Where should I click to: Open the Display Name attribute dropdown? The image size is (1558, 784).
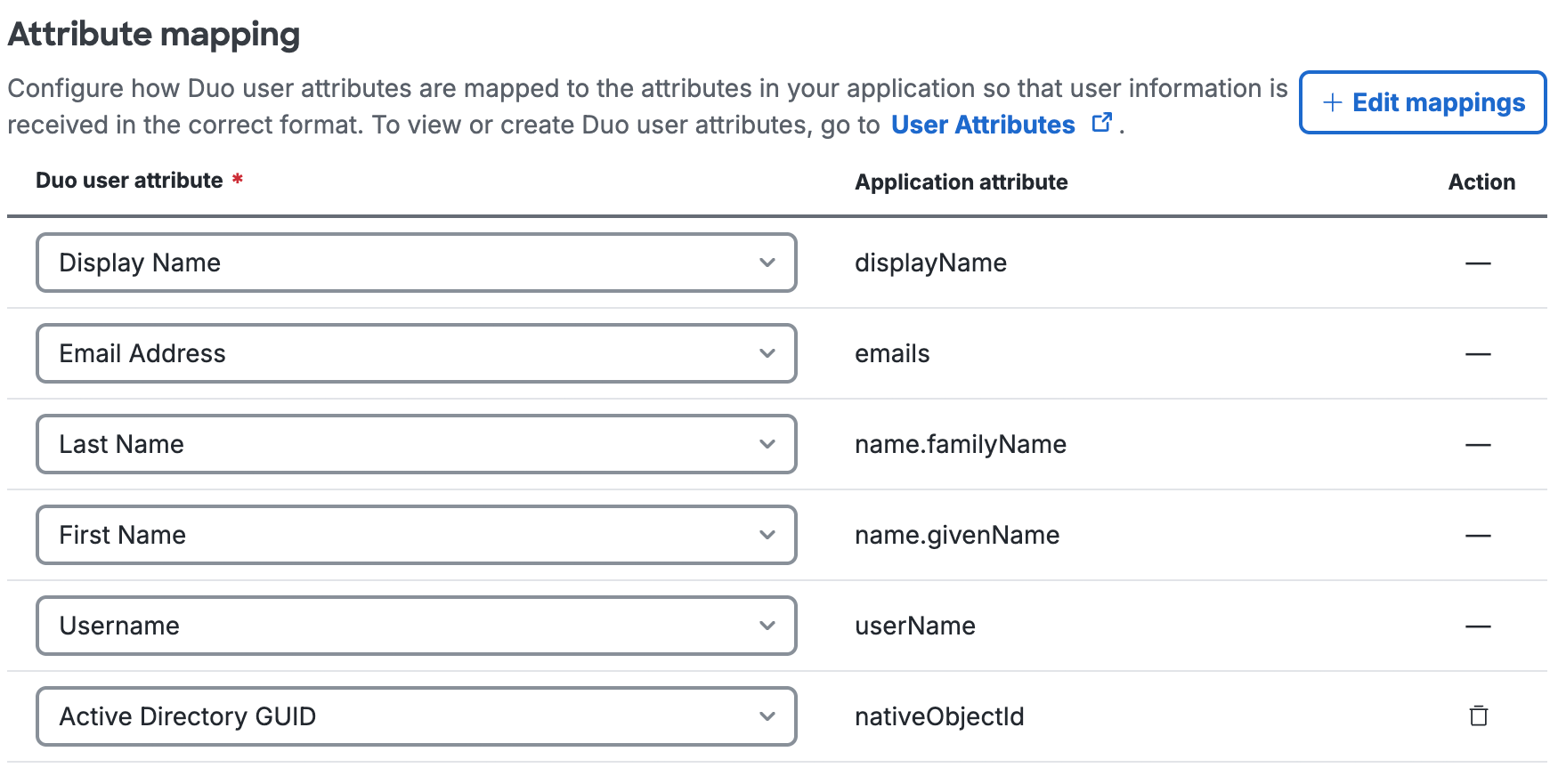click(416, 263)
